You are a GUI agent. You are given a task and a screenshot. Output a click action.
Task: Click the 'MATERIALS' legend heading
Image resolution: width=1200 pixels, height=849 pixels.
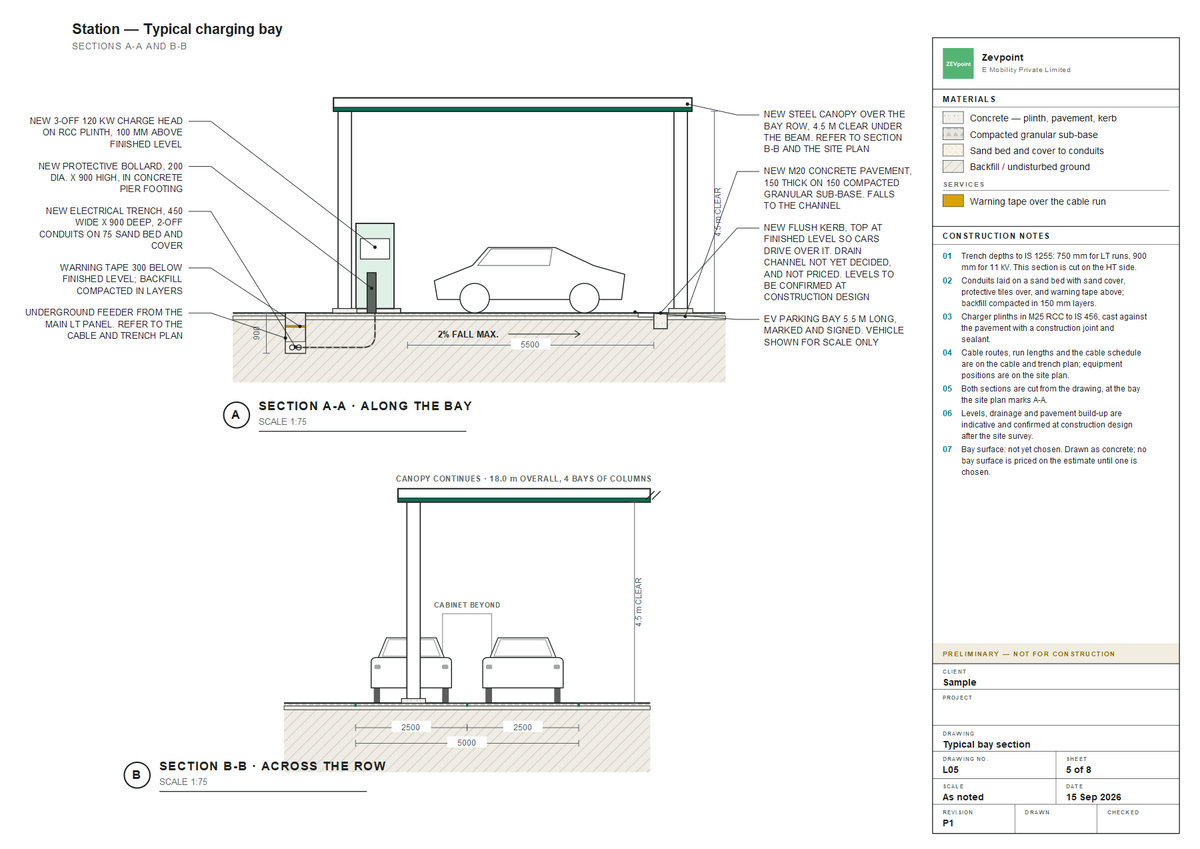point(969,99)
